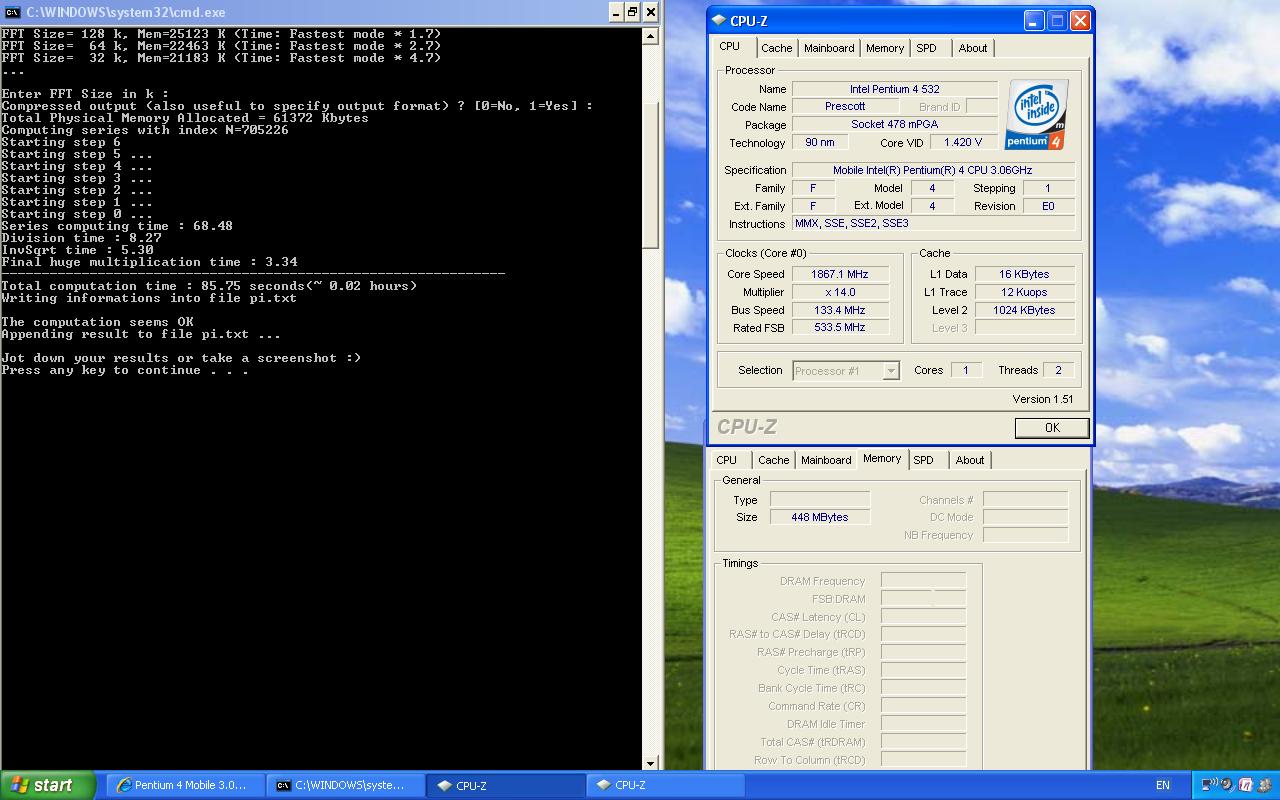The height and width of the screenshot is (800, 1280).
Task: Close the CPU-Z processor window
Action: point(1080,20)
